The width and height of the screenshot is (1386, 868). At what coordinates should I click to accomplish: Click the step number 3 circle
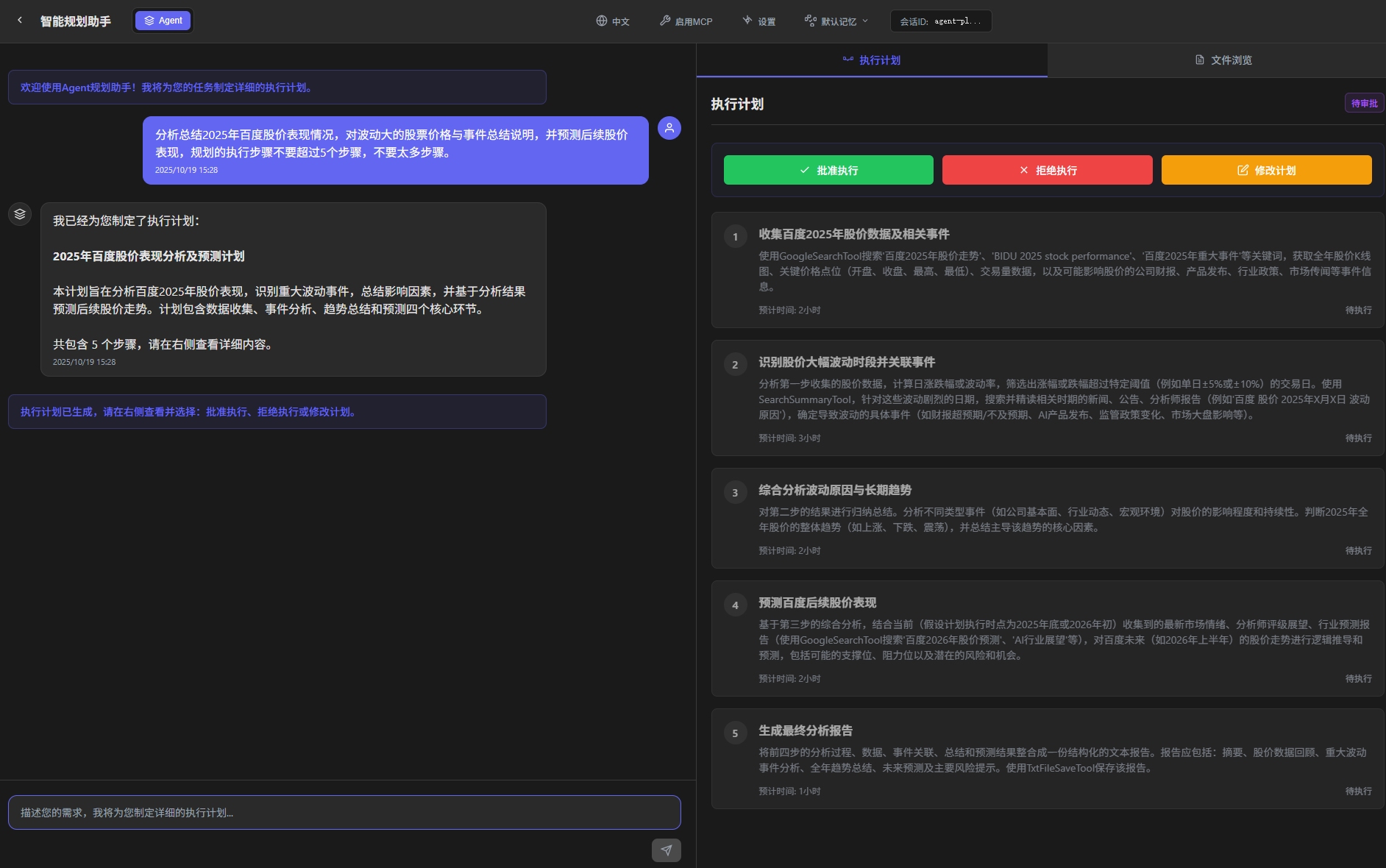(x=736, y=493)
